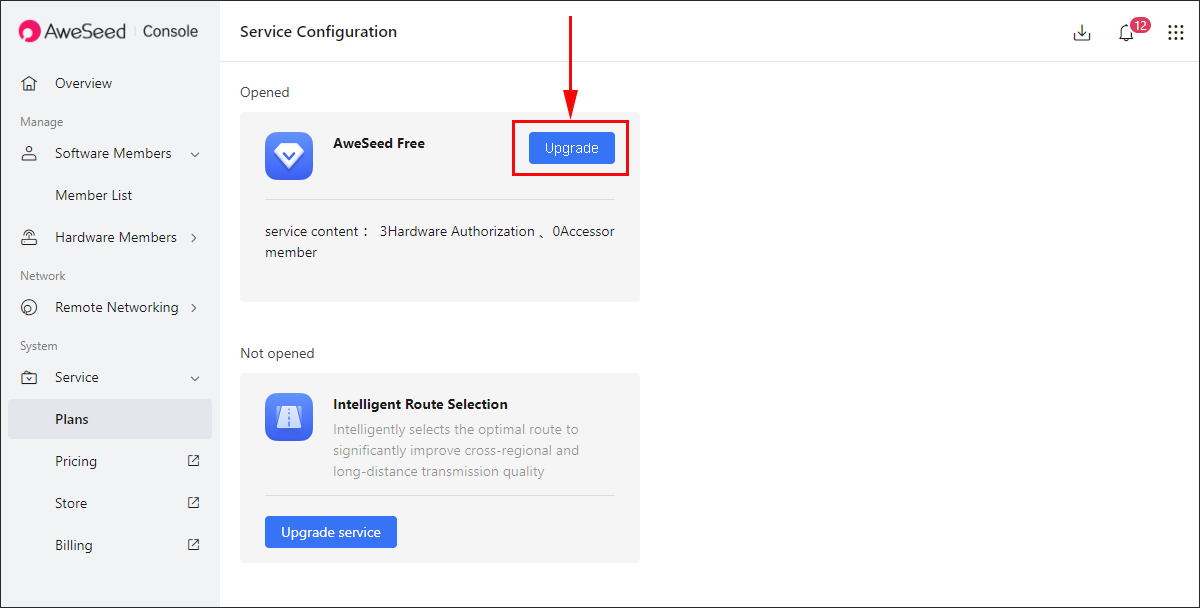This screenshot has height=608, width=1200.
Task: Click the Remote Networking icon
Action: point(29,307)
